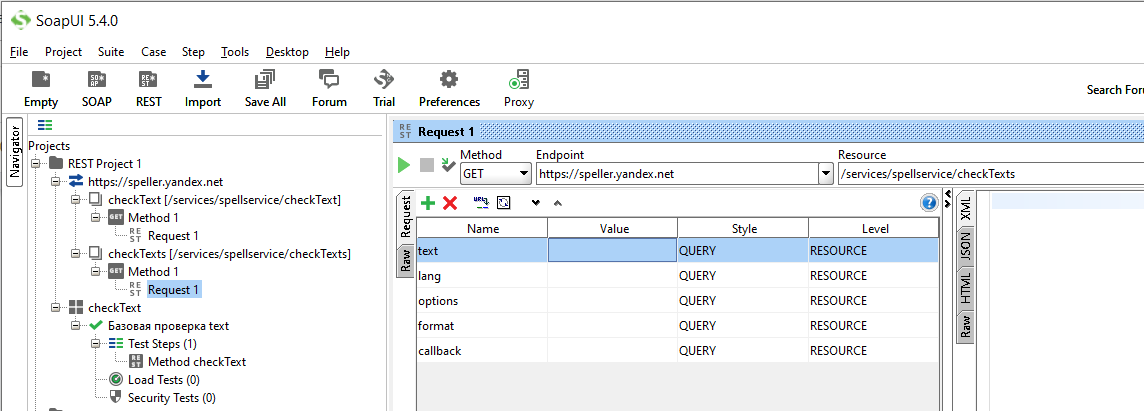Select the Raw response tab
The width and height of the screenshot is (1144, 411).
965,327
